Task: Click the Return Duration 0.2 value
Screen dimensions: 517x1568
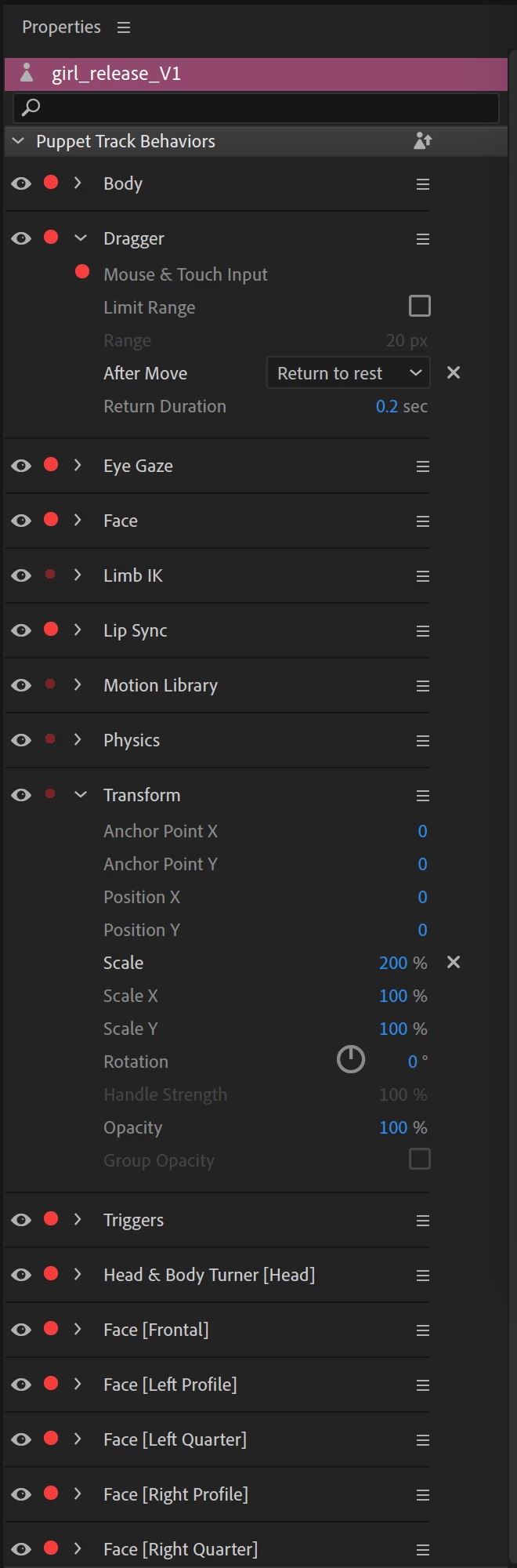Action: (x=387, y=406)
